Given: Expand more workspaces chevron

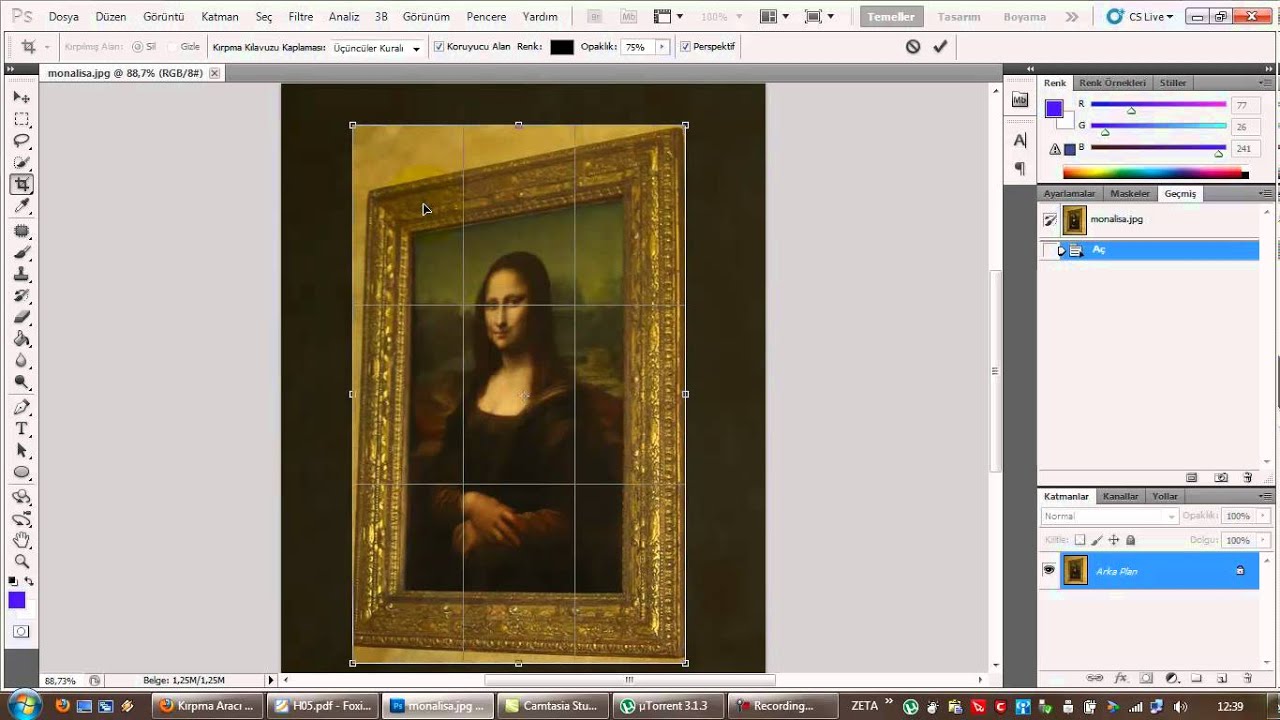Looking at the screenshot, I should [1073, 17].
